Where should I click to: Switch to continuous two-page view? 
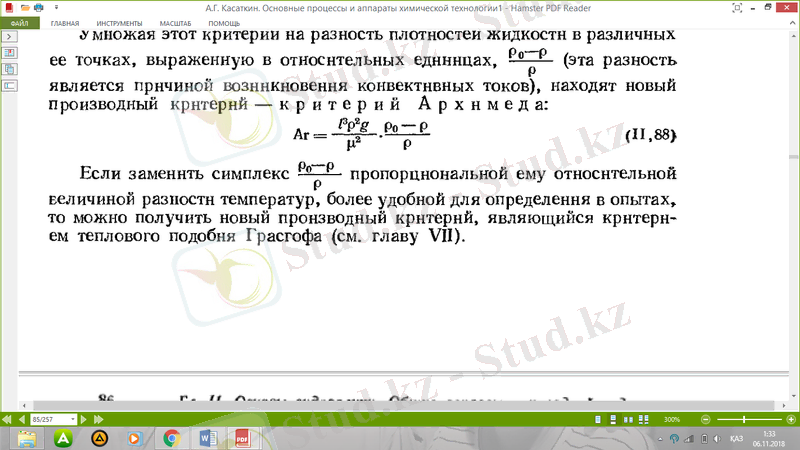pos(644,419)
